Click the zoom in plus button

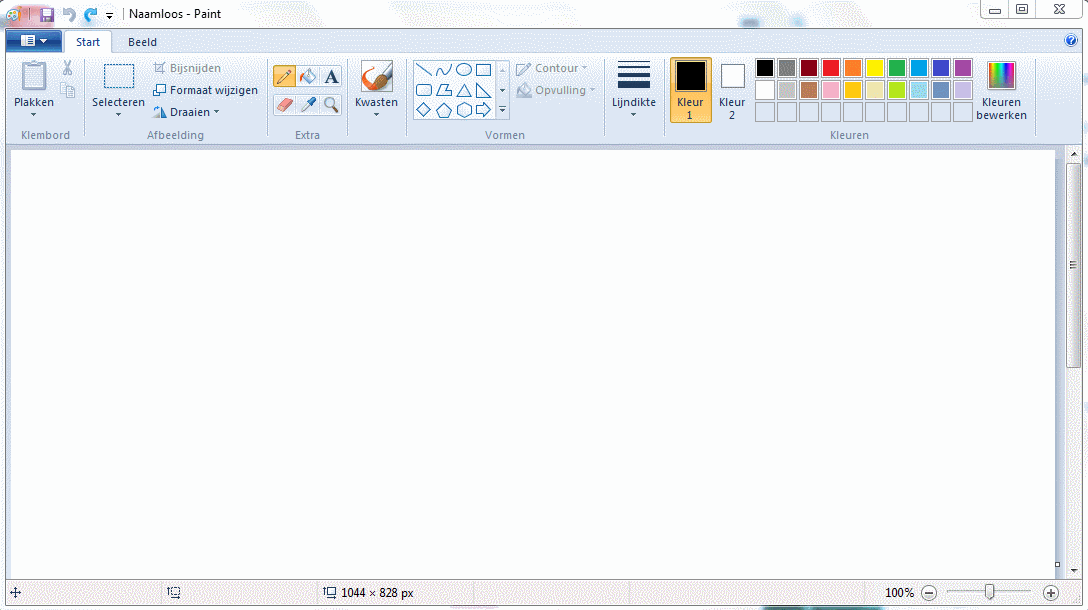tap(1050, 593)
